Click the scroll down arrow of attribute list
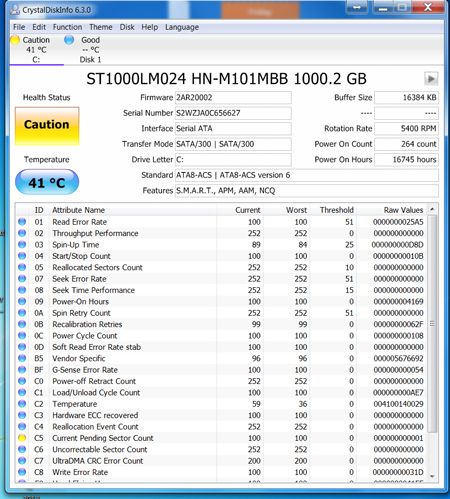Viewport: 450px width, 499px height. (x=432, y=476)
